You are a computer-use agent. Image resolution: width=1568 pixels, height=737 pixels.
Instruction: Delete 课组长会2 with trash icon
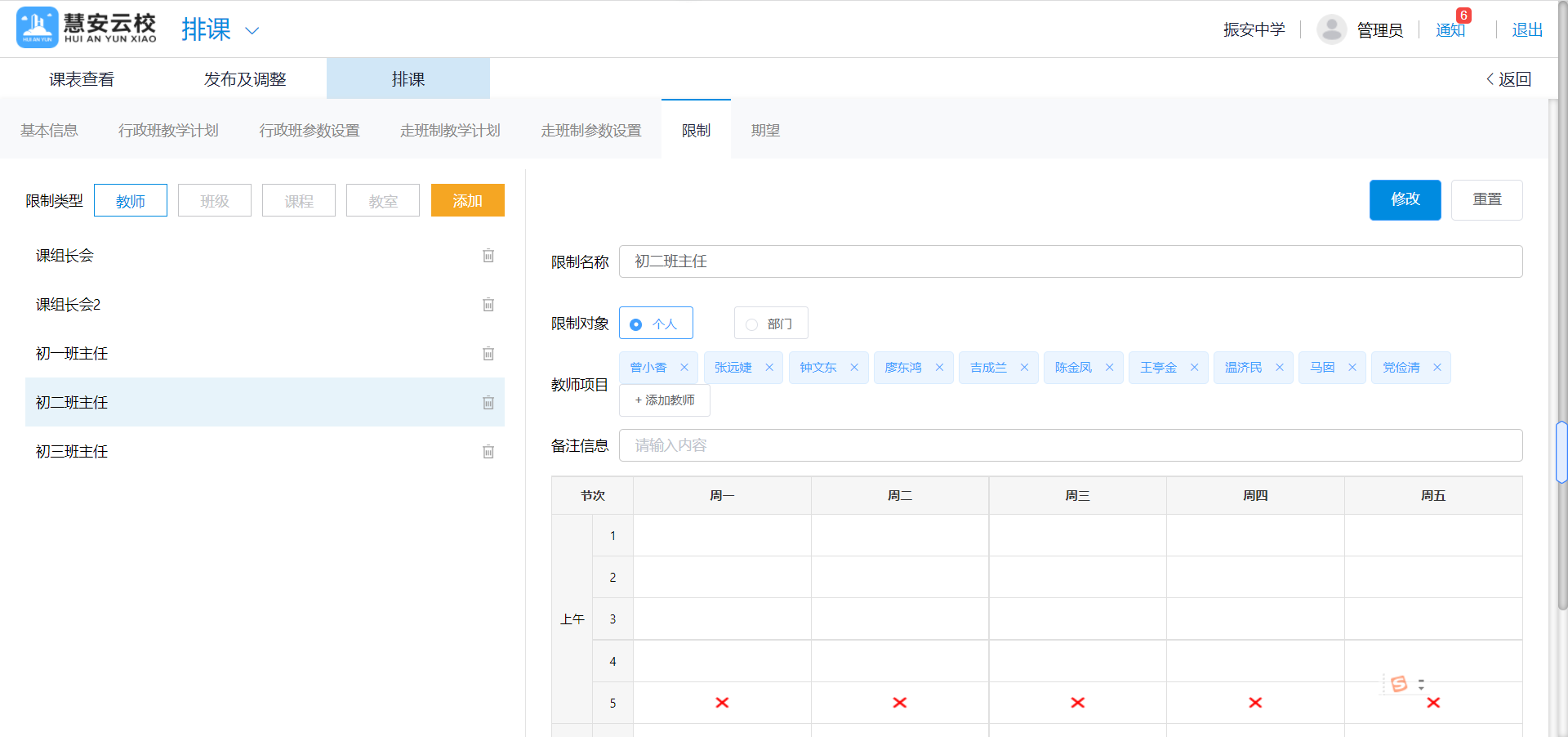pos(488,305)
